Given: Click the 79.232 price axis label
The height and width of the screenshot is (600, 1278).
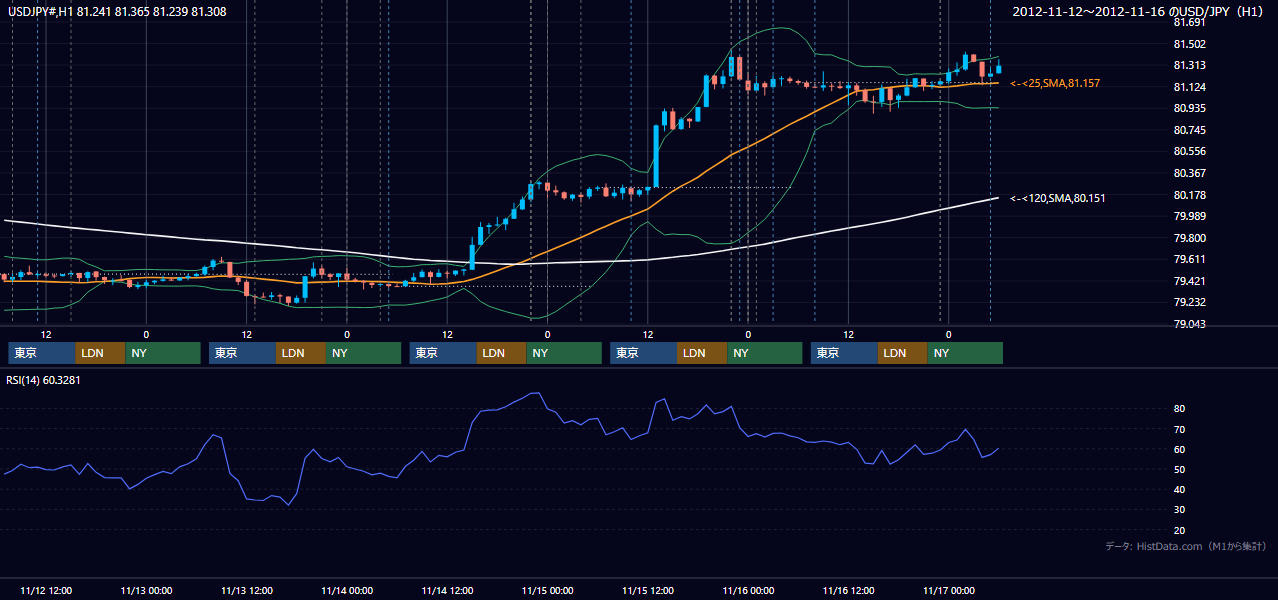Looking at the screenshot, I should click(1188, 303).
